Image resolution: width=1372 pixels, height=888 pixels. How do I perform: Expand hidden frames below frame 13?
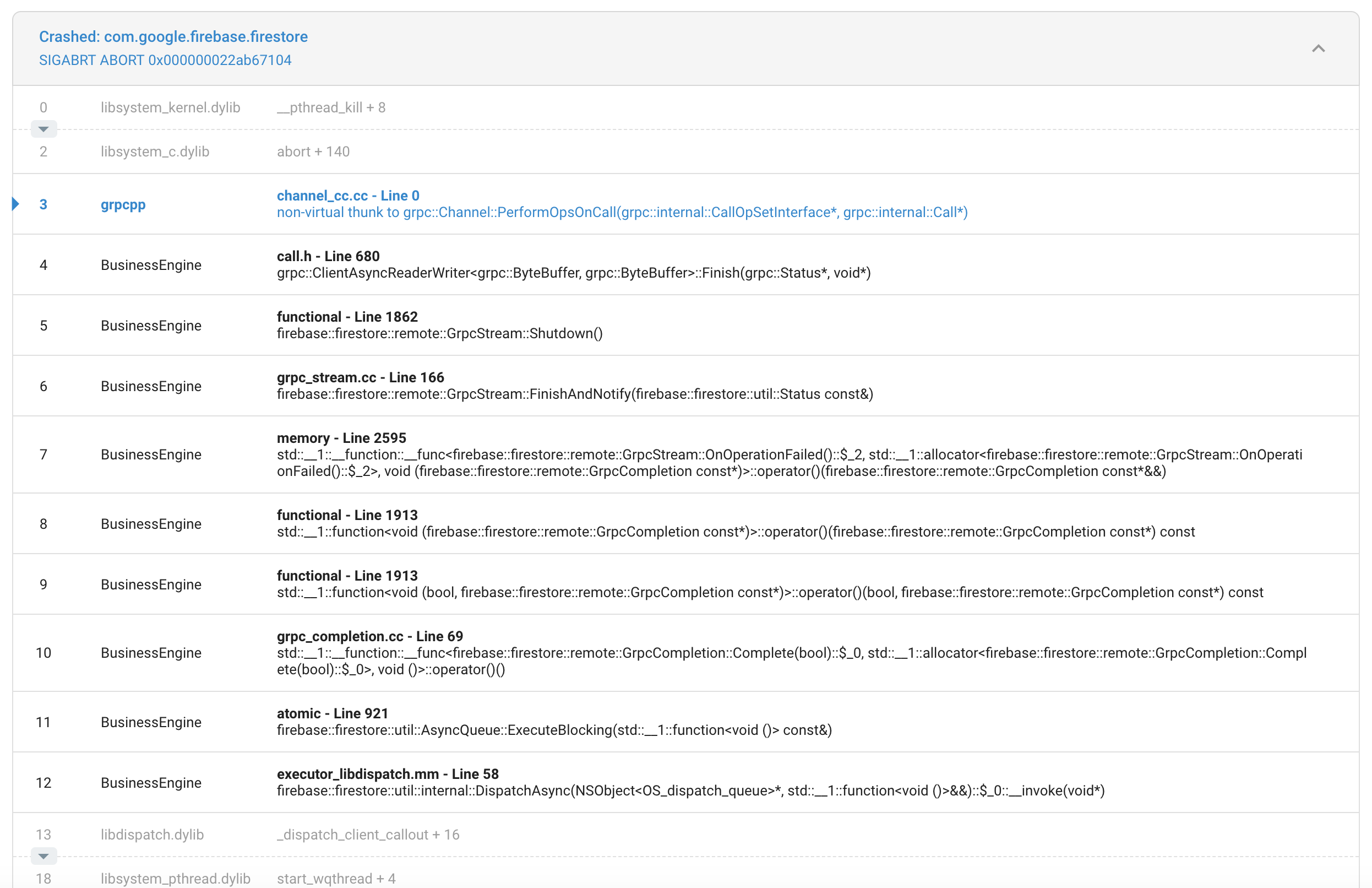click(x=43, y=856)
